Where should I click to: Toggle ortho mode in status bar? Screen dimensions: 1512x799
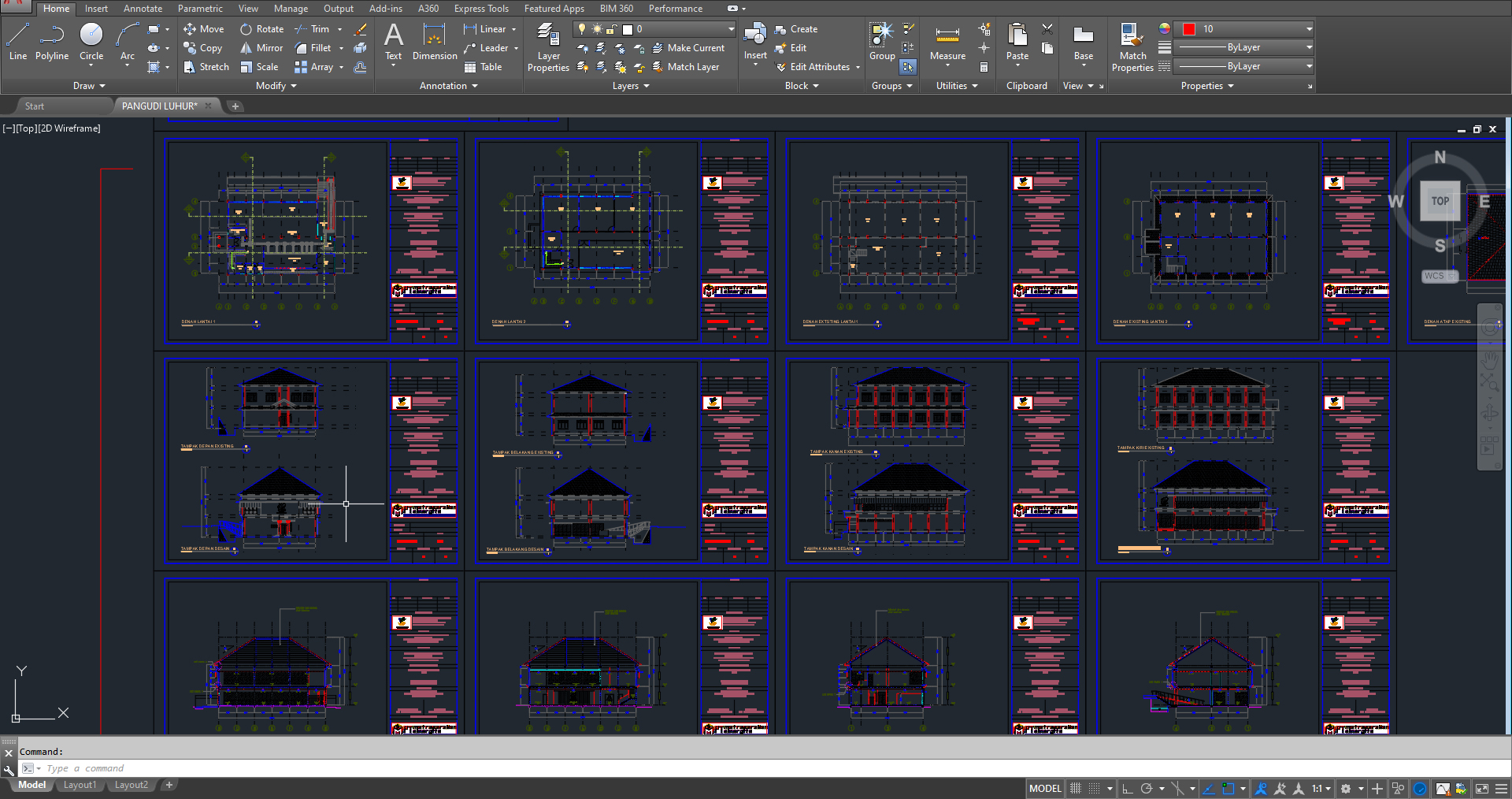[x=1128, y=789]
